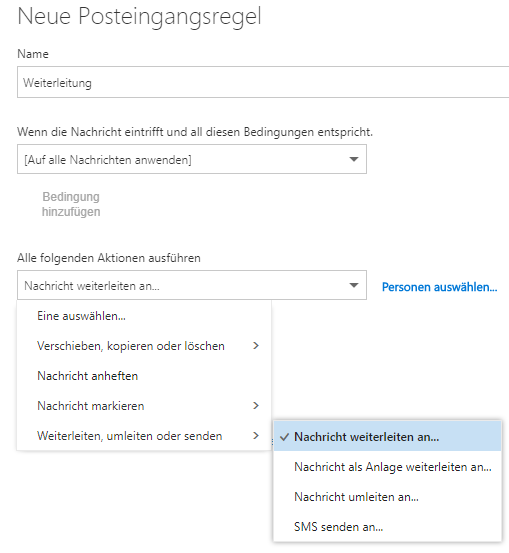The width and height of the screenshot is (509, 553).
Task: Click the Name field containing Weiterleitung
Action: [263, 82]
